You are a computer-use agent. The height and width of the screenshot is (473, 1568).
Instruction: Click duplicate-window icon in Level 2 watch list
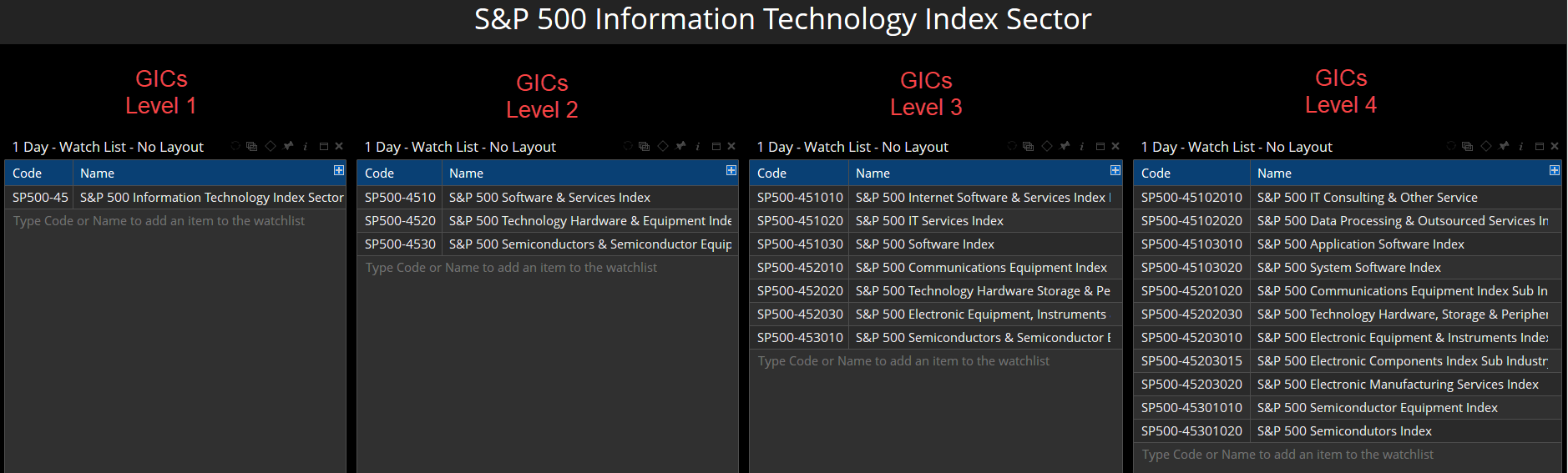pyautogui.click(x=644, y=146)
